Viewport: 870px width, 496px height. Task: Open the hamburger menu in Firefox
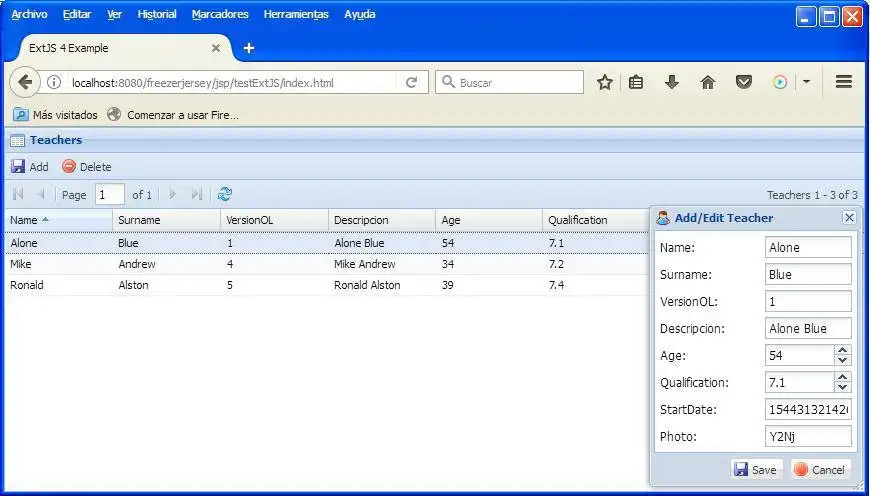point(844,82)
